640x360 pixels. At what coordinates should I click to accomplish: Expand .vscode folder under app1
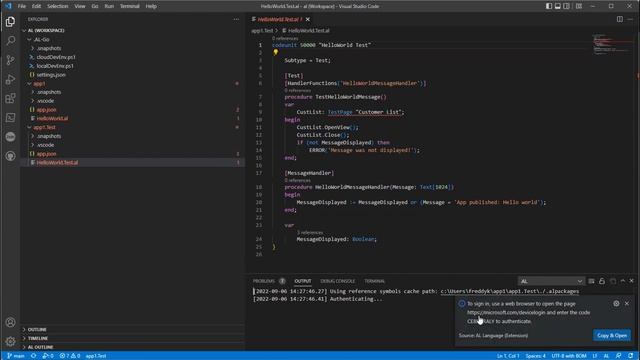pos(133,101)
